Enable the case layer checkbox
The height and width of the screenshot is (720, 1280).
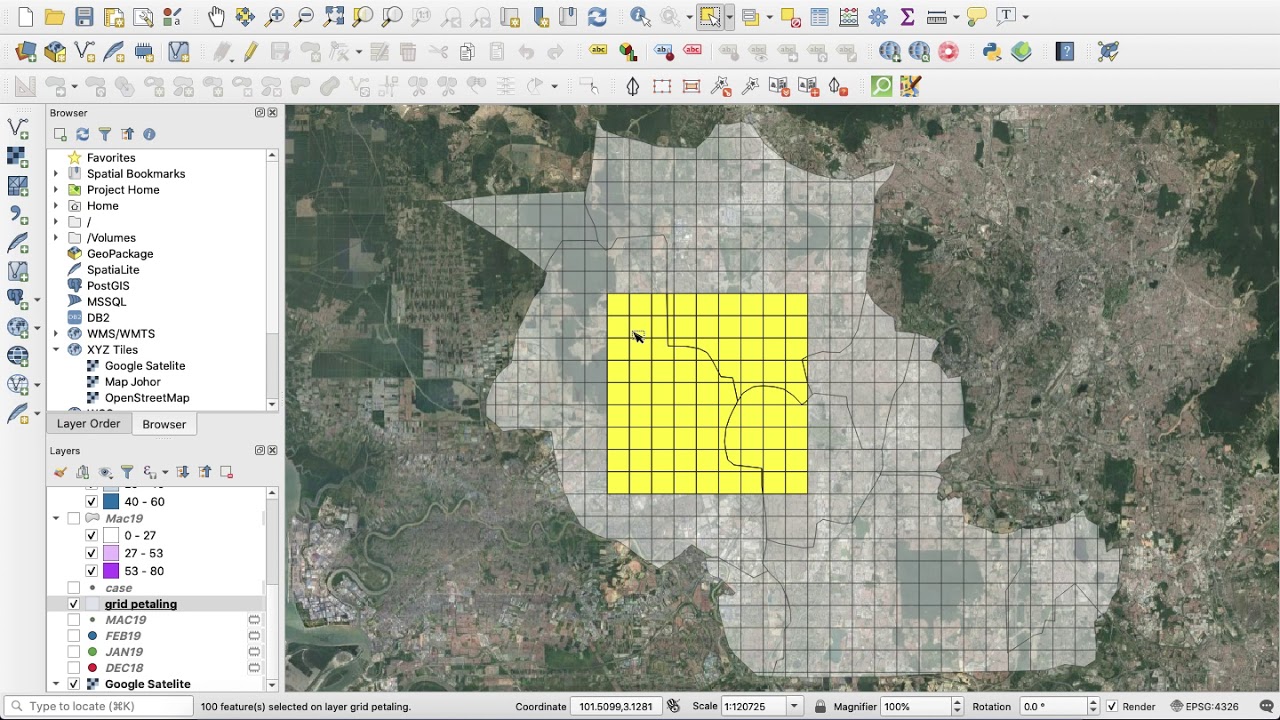[73, 588]
